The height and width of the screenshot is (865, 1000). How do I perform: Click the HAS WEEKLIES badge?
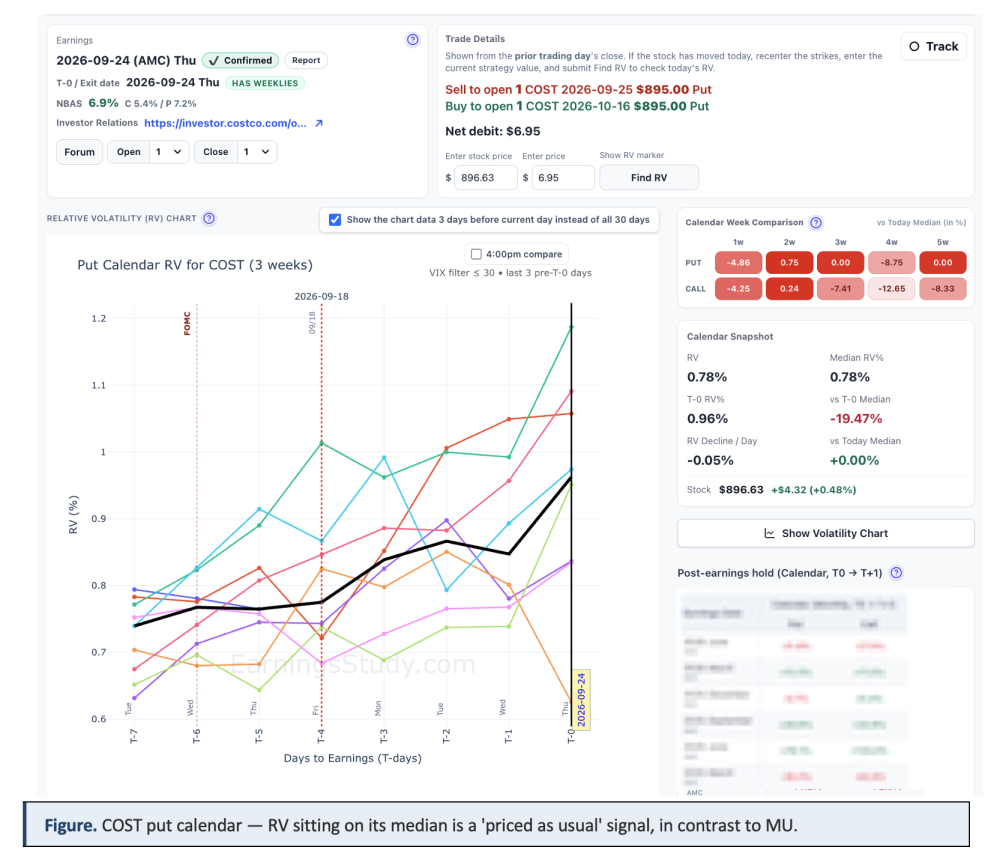(265, 83)
